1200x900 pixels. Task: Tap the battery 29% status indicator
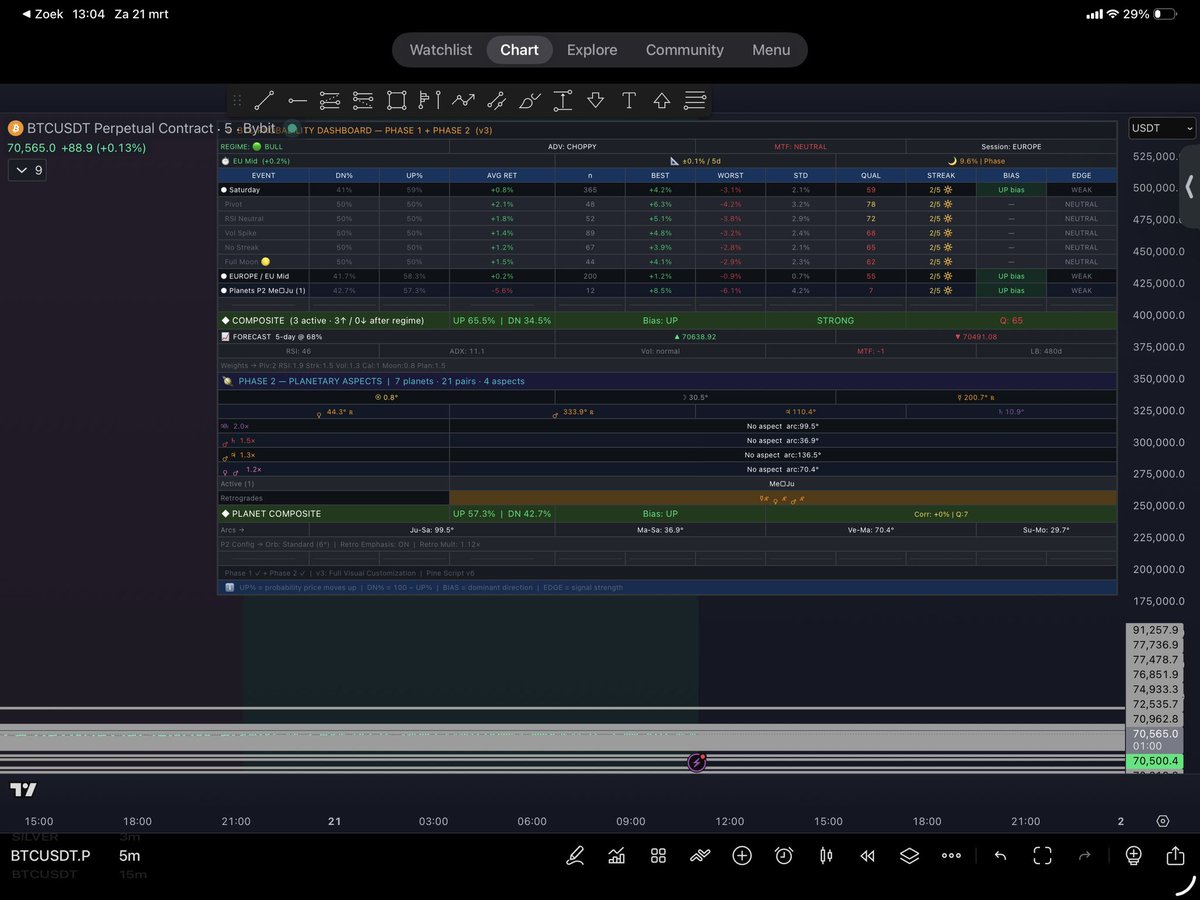click(x=1151, y=14)
